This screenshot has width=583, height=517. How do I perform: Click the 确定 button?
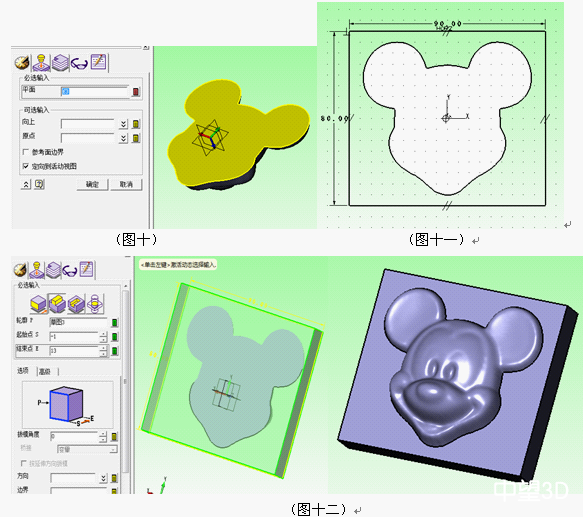(x=93, y=184)
